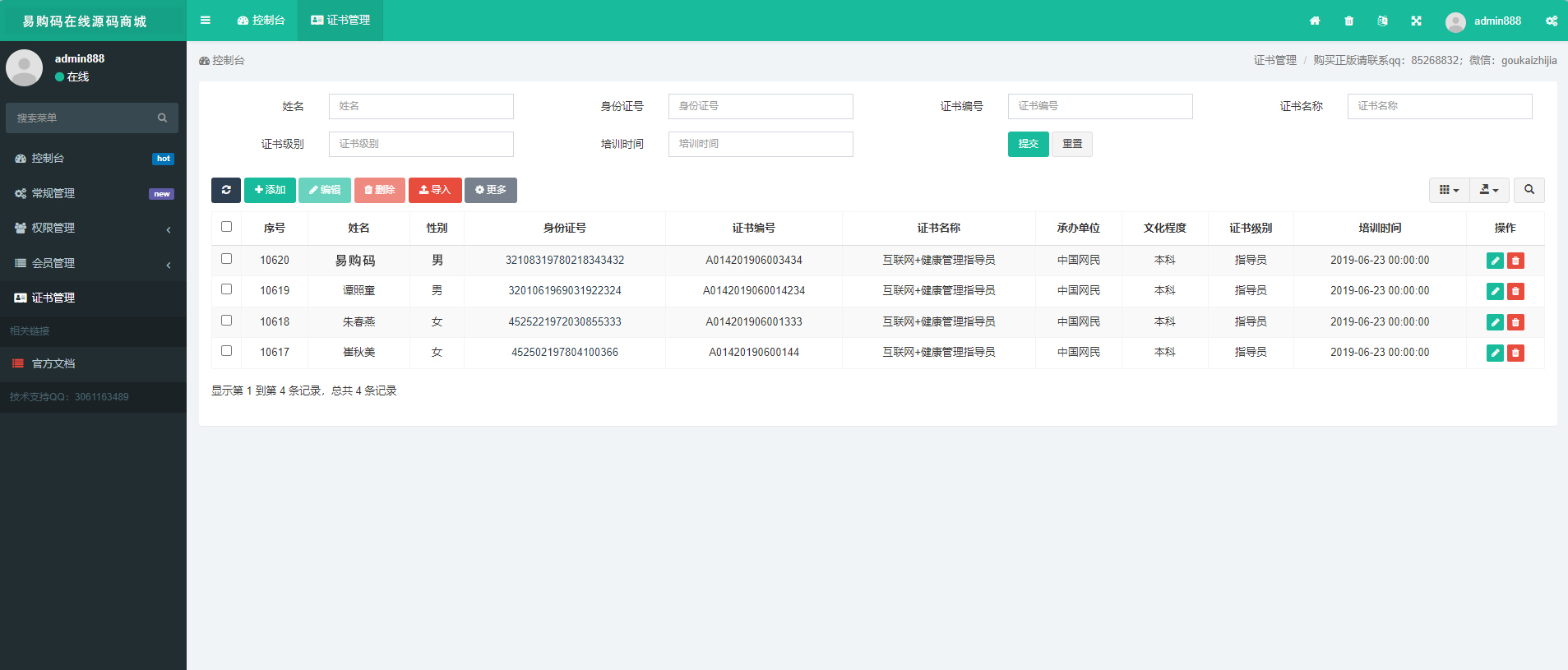Enter fullscreen using the expand icon
The image size is (1568, 670).
pyautogui.click(x=1416, y=21)
